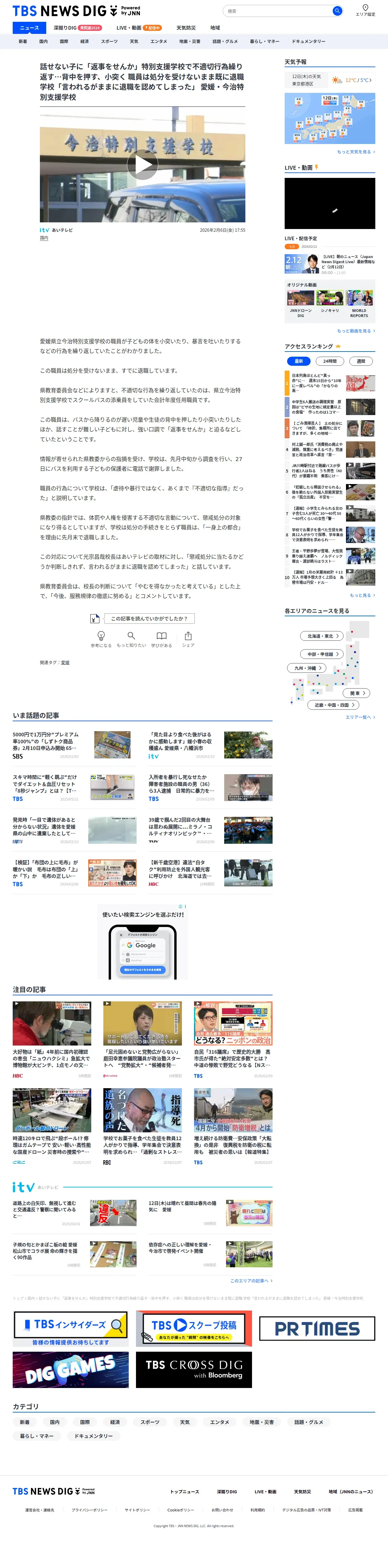Open footer お問い合わせ link
This screenshot has height=1568, width=388.
coord(223,1510)
